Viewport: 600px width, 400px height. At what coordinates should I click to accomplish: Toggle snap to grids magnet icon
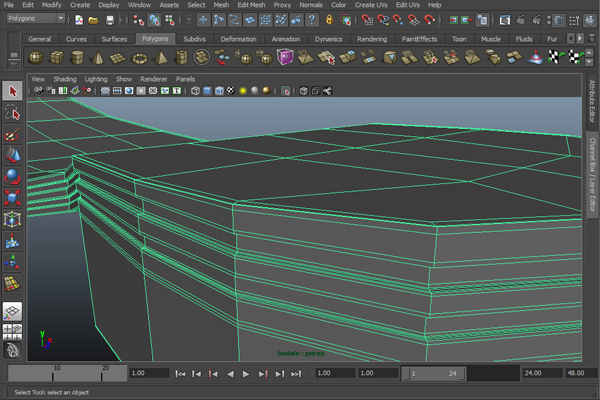[367, 20]
